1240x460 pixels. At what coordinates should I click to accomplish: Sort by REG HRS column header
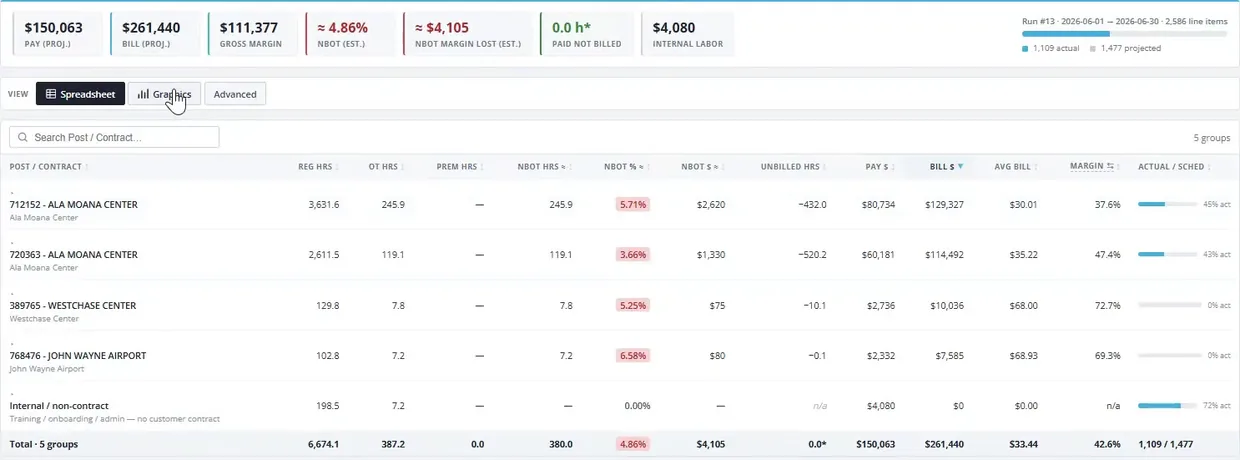319,167
